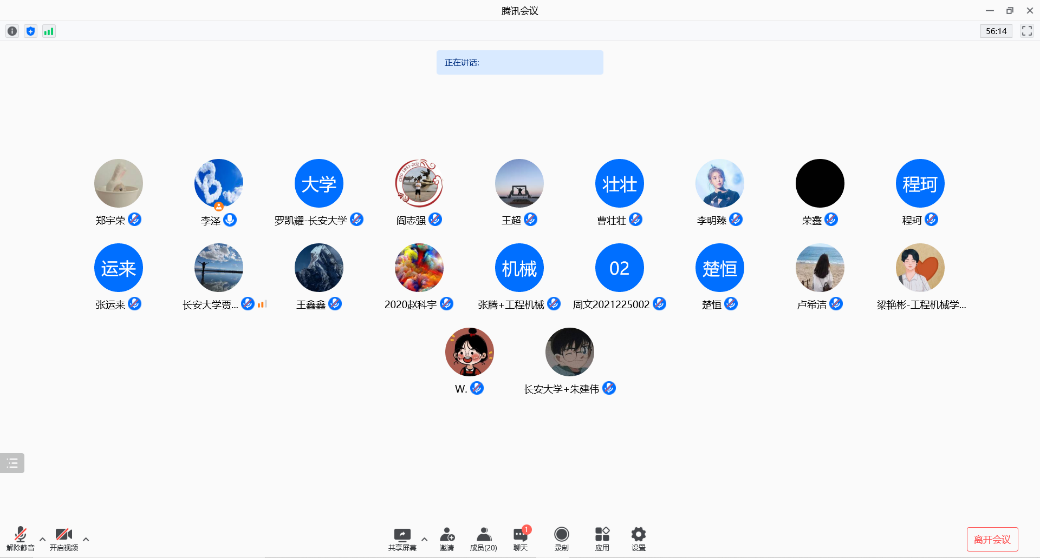
Task: Open the members list (20)
Action: [x=484, y=537]
